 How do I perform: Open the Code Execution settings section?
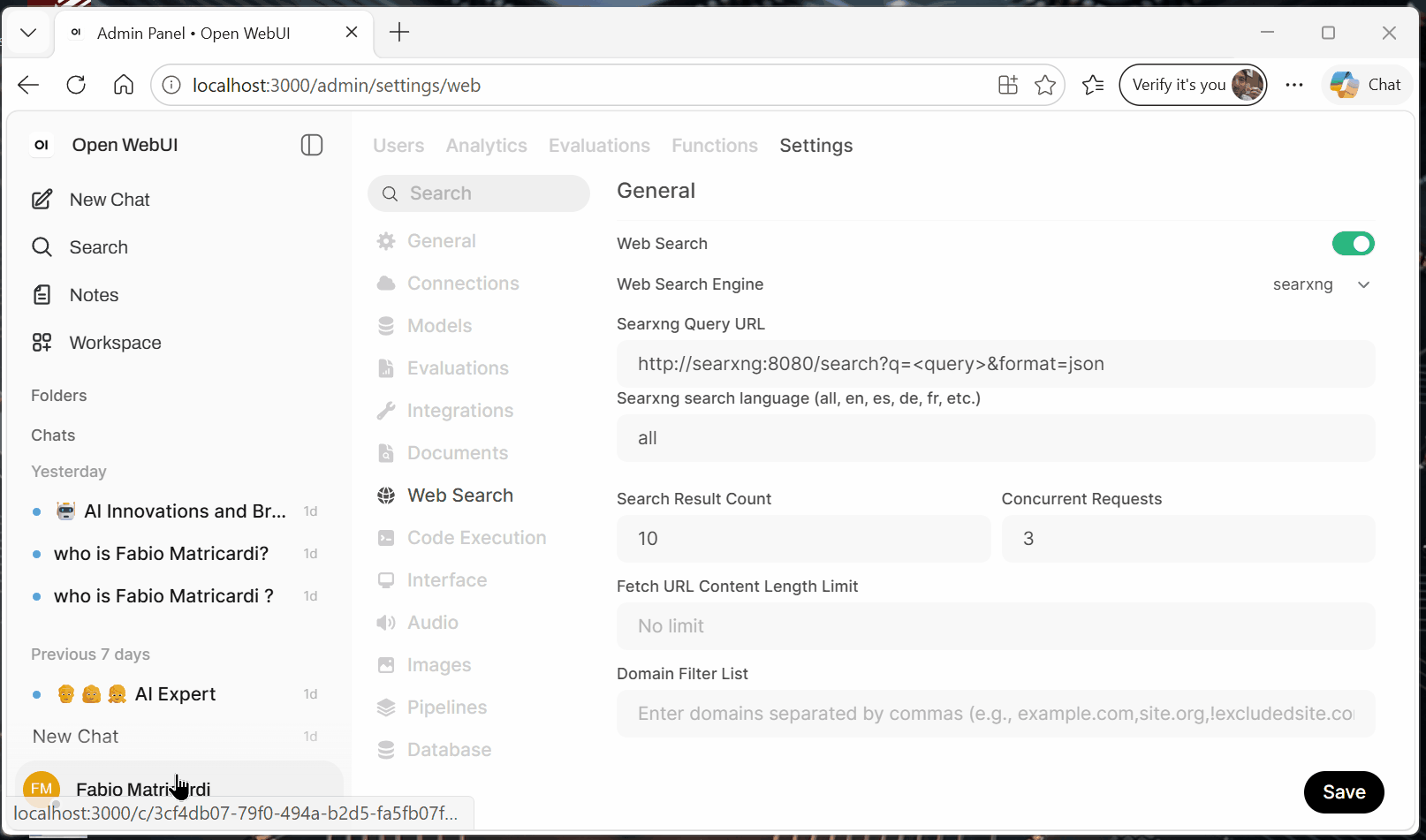[x=478, y=538]
